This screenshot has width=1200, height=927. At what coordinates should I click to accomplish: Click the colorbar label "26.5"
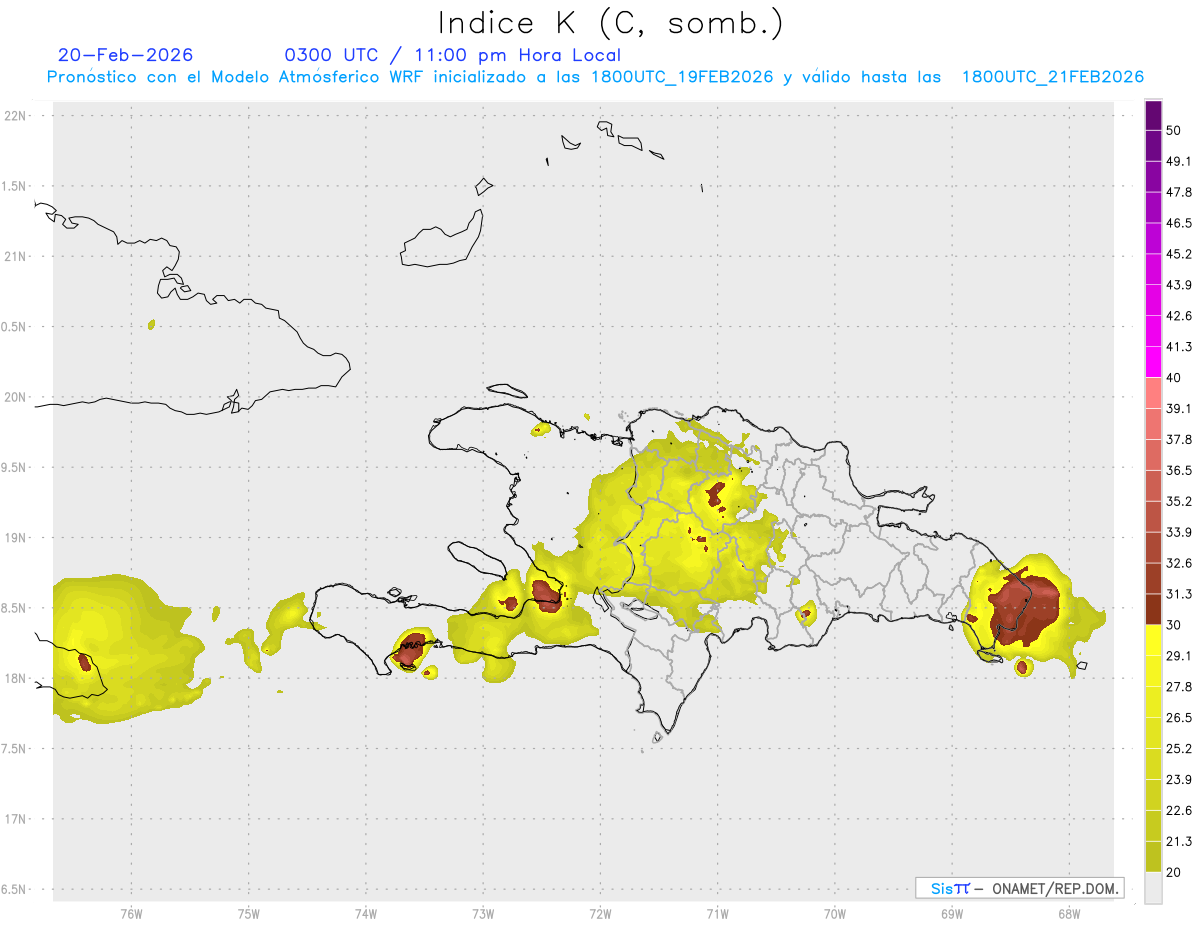tap(1178, 718)
